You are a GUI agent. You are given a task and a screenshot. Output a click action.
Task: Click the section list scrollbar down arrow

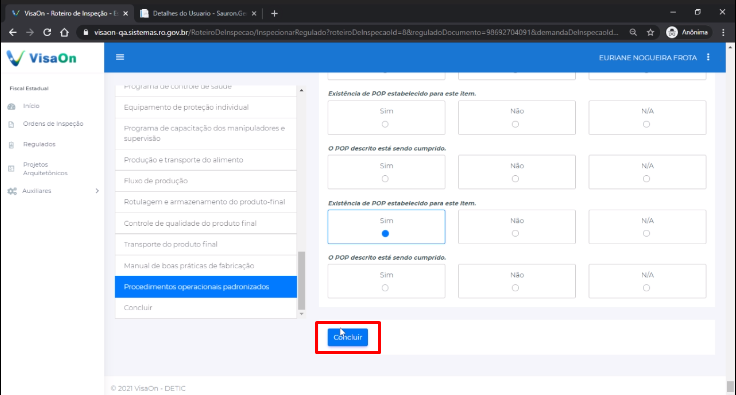pos(301,314)
